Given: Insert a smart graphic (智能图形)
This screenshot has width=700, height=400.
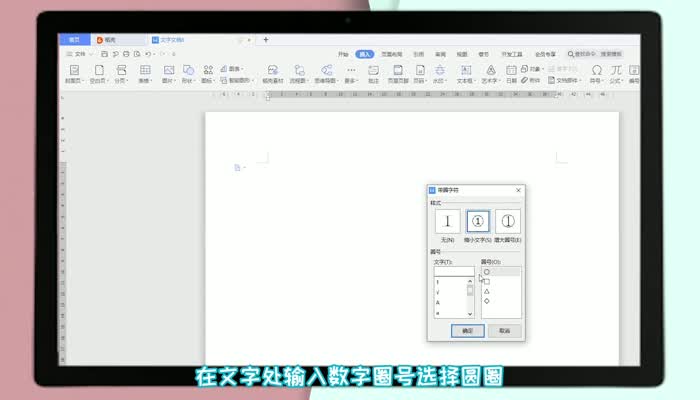Looking at the screenshot, I should [x=237, y=80].
